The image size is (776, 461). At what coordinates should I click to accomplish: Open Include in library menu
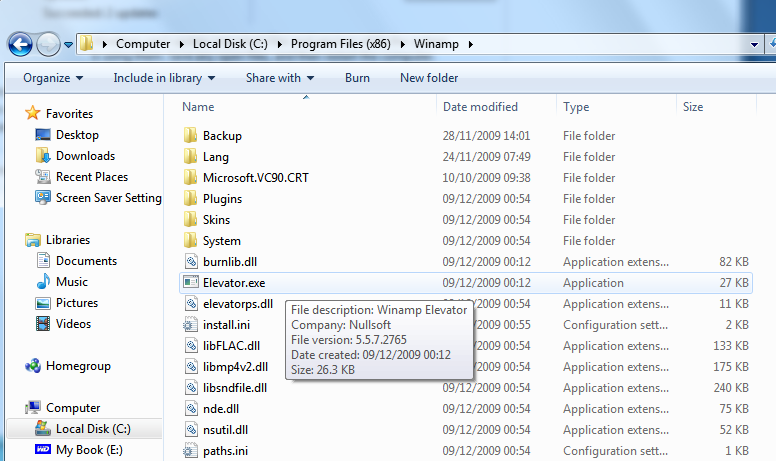click(164, 78)
